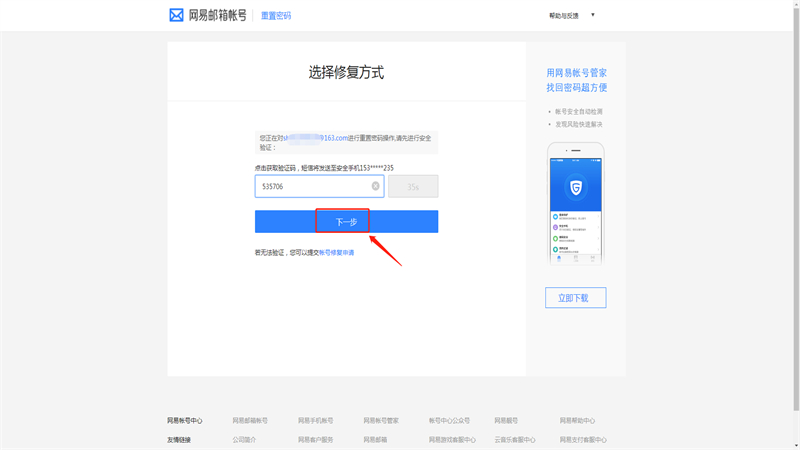Open footer link 网易邮箱帐号
Screen dimensions: 800x450
point(250,420)
